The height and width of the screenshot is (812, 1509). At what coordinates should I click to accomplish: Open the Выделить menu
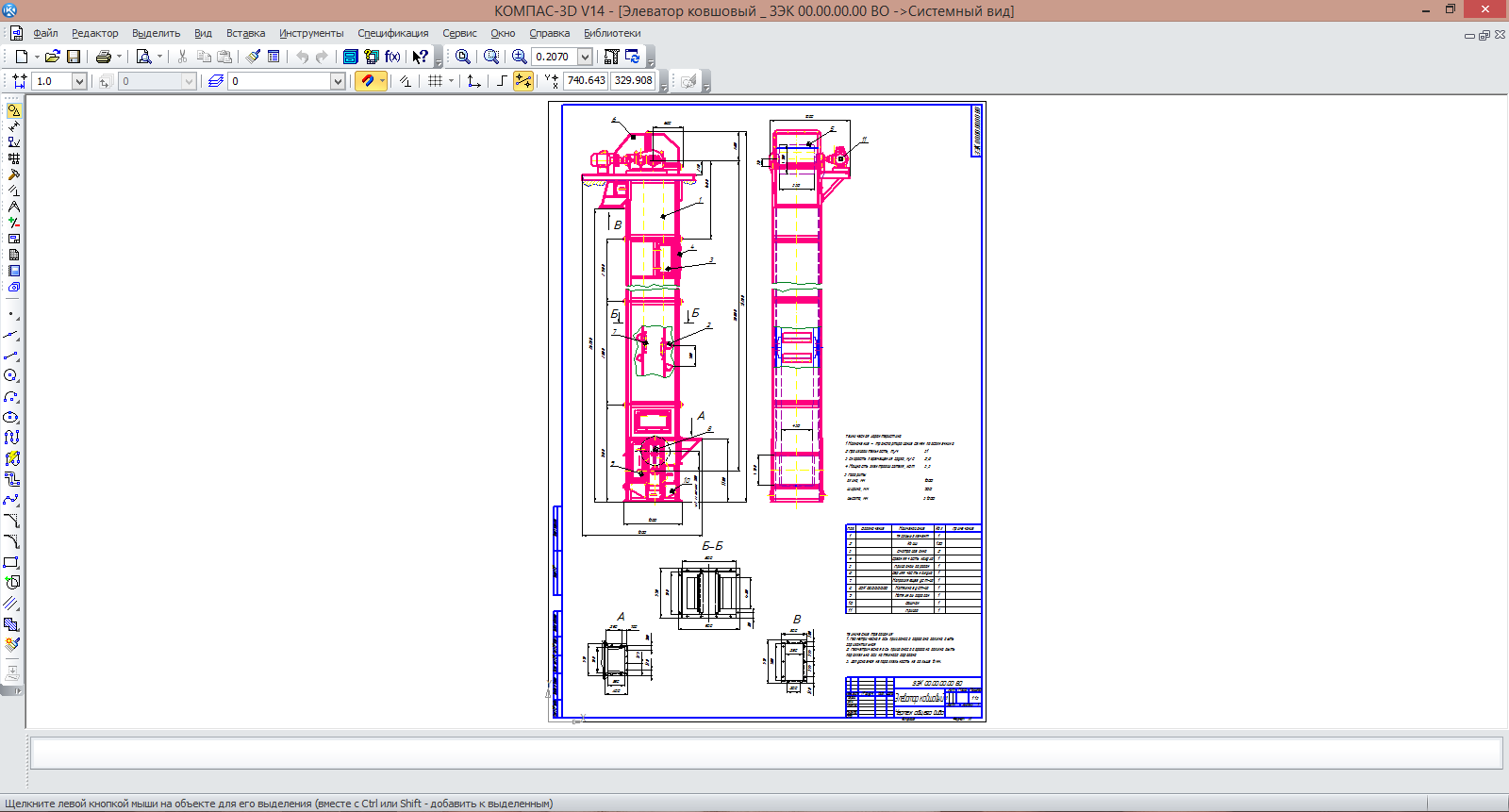click(x=156, y=33)
